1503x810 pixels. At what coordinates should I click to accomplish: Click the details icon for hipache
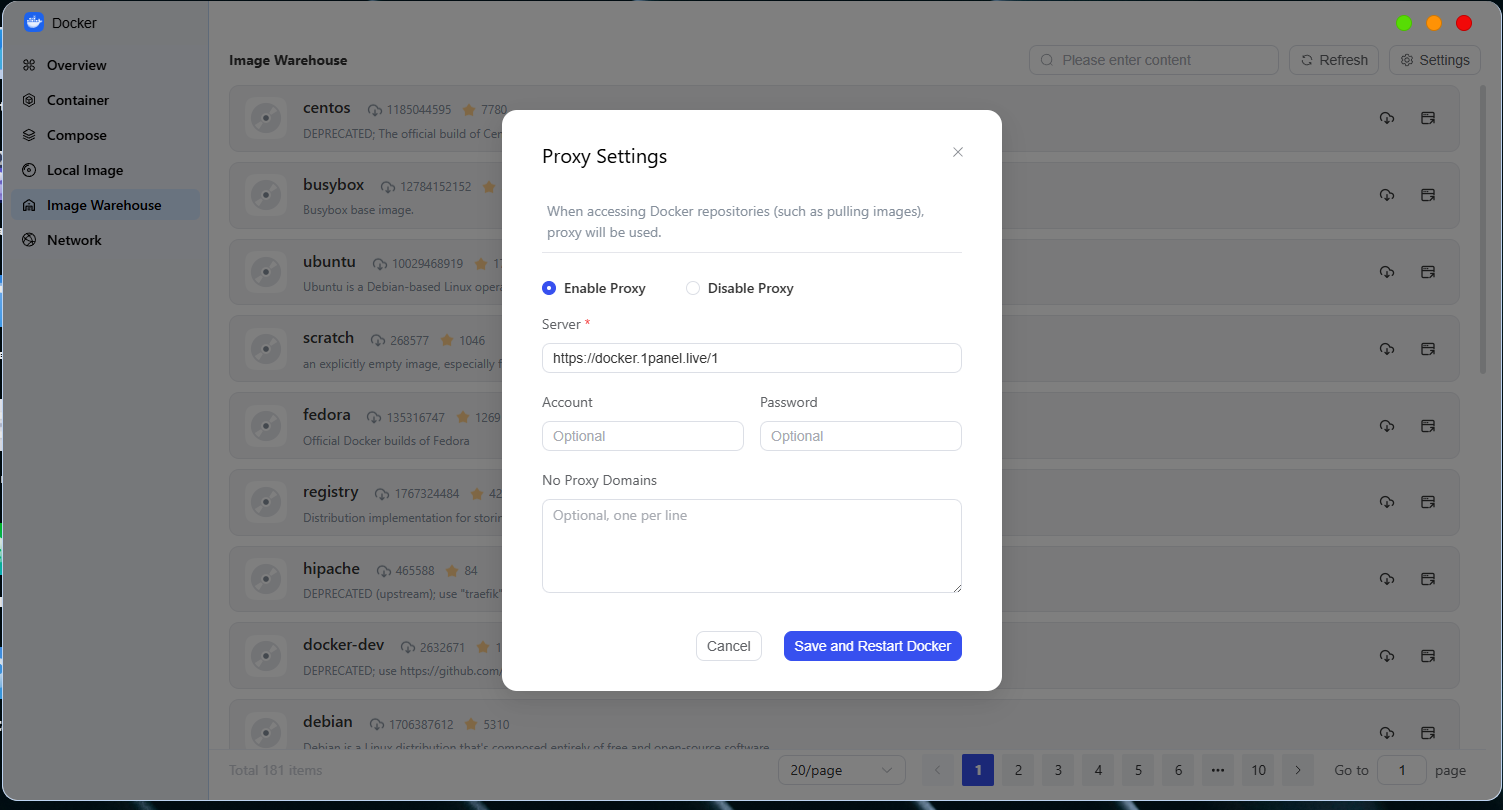click(x=1428, y=579)
